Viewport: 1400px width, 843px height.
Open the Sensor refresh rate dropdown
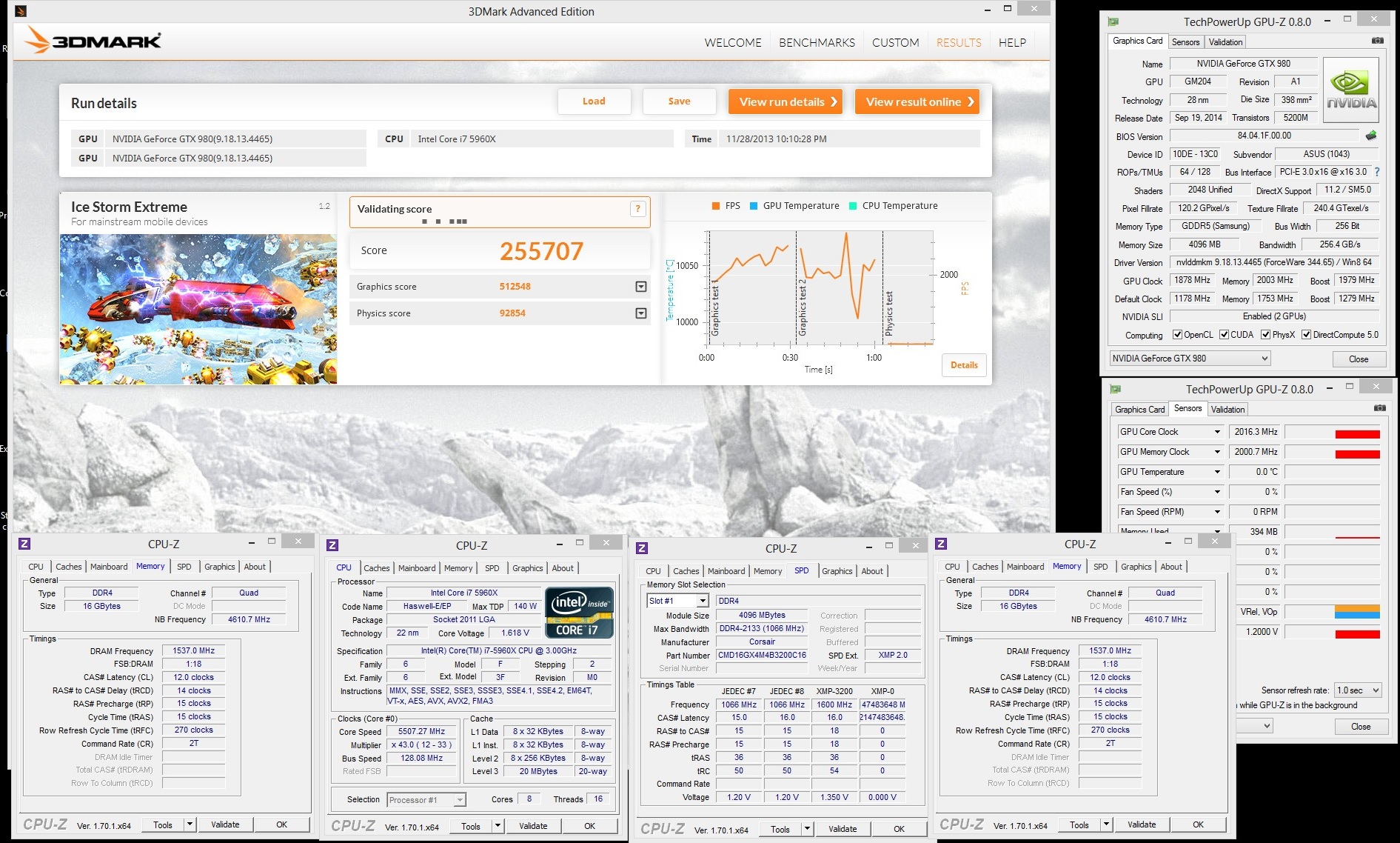(x=1358, y=690)
